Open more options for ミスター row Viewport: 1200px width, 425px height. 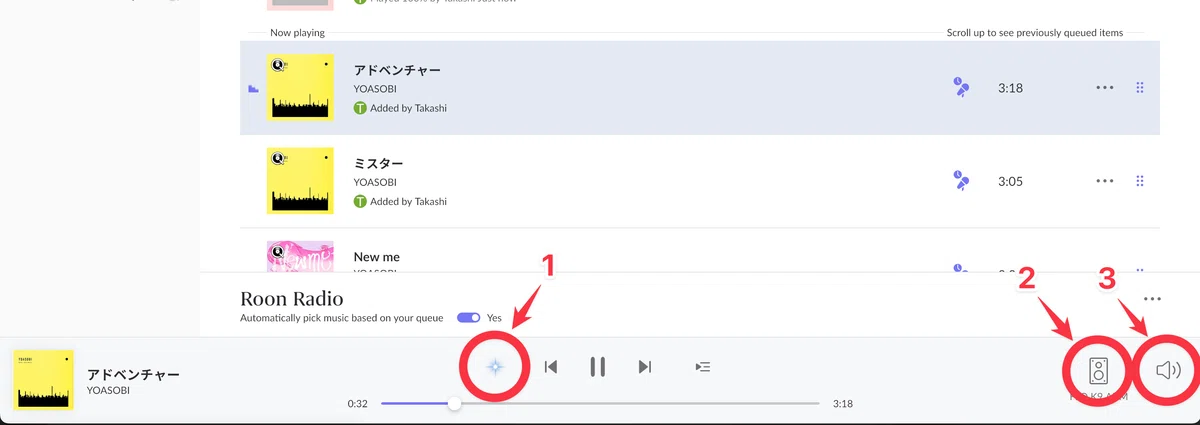click(1105, 181)
